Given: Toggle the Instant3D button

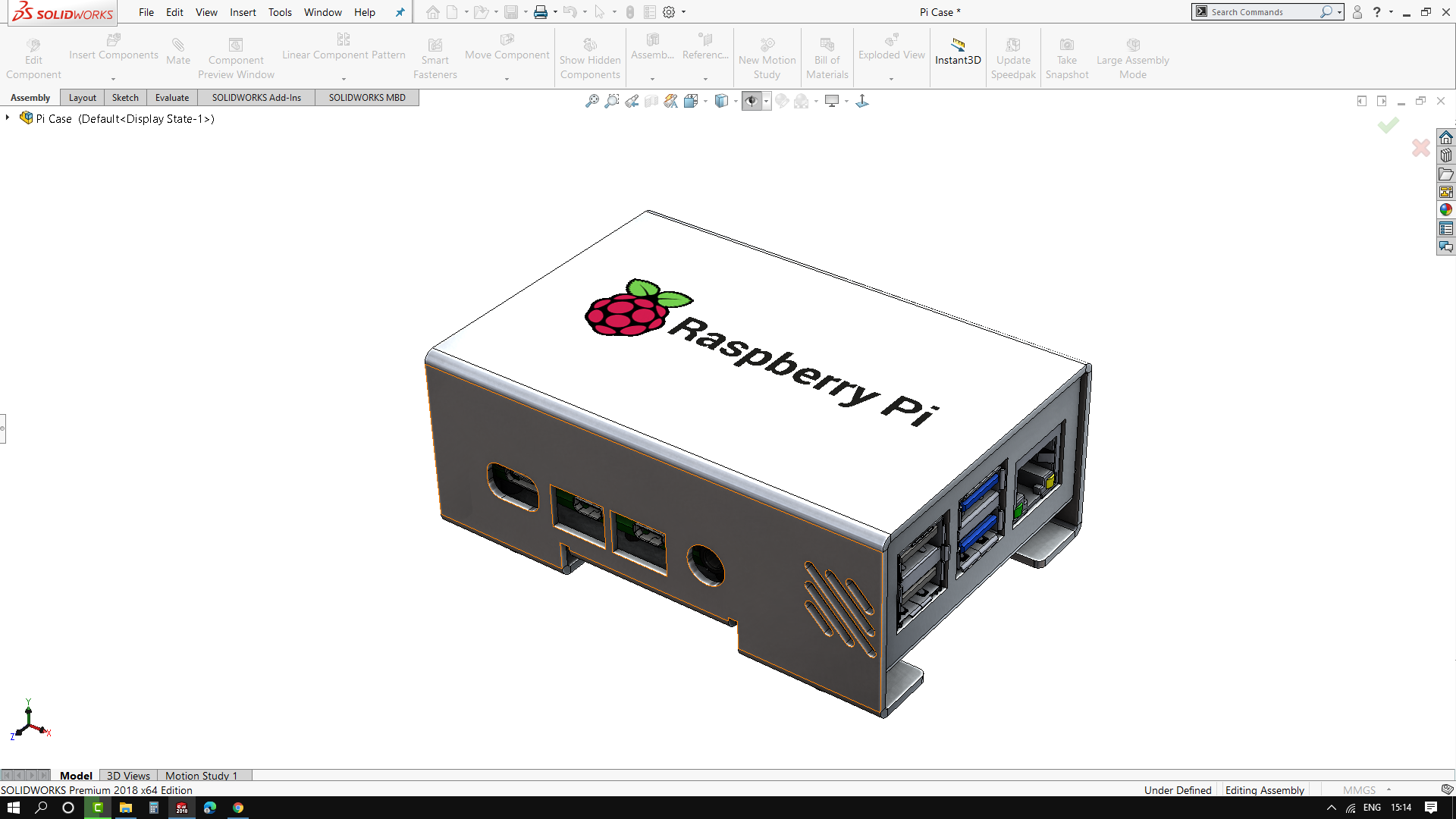Looking at the screenshot, I should click(958, 53).
